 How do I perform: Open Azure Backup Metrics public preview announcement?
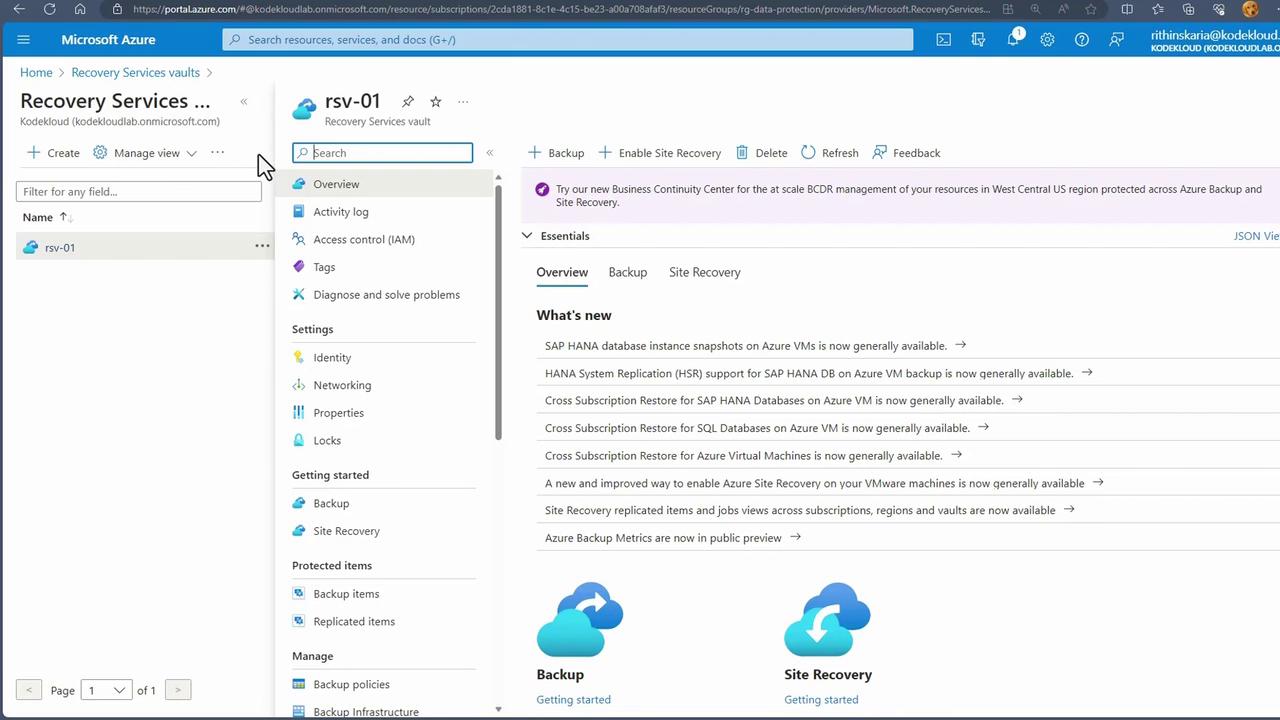(663, 538)
